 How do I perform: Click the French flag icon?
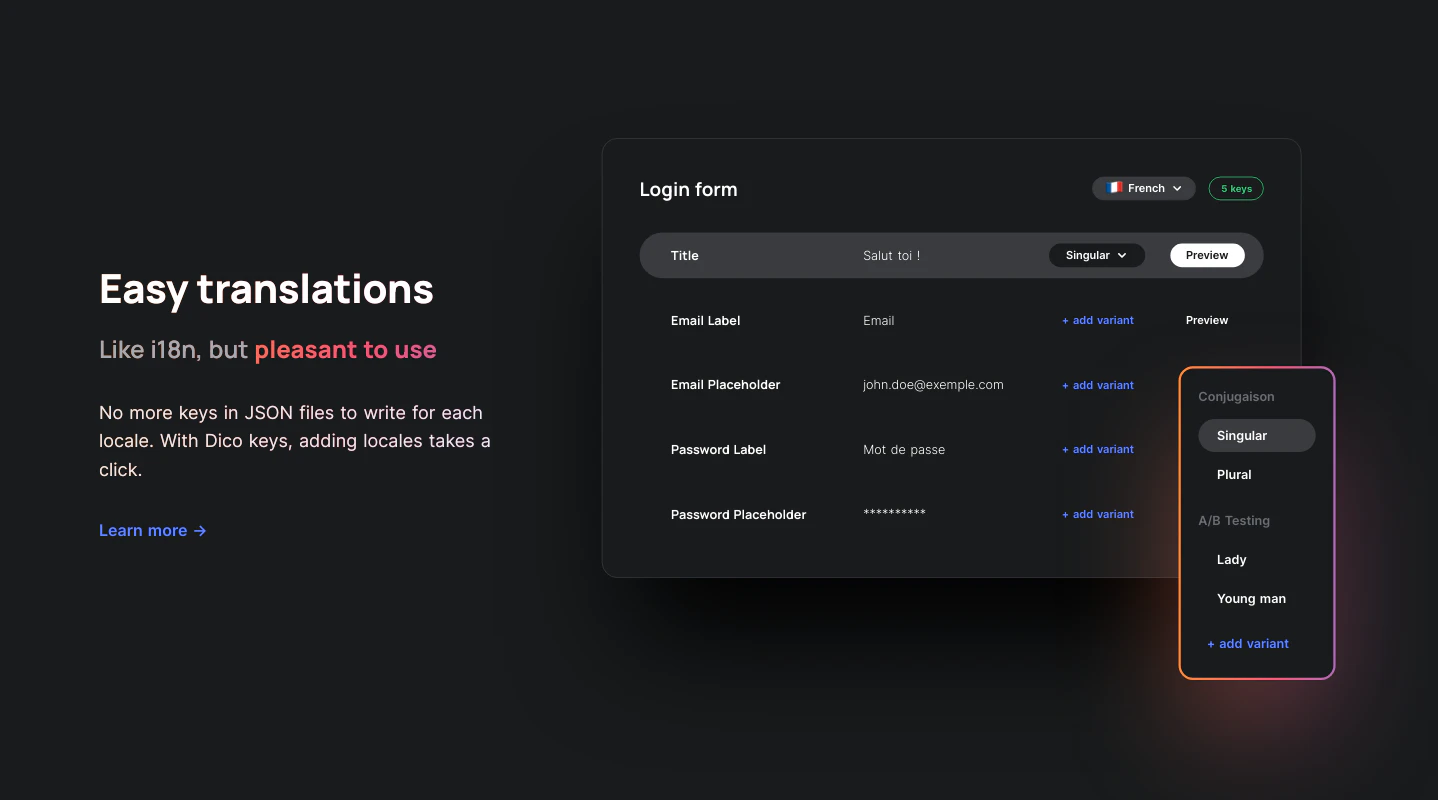click(x=1114, y=188)
